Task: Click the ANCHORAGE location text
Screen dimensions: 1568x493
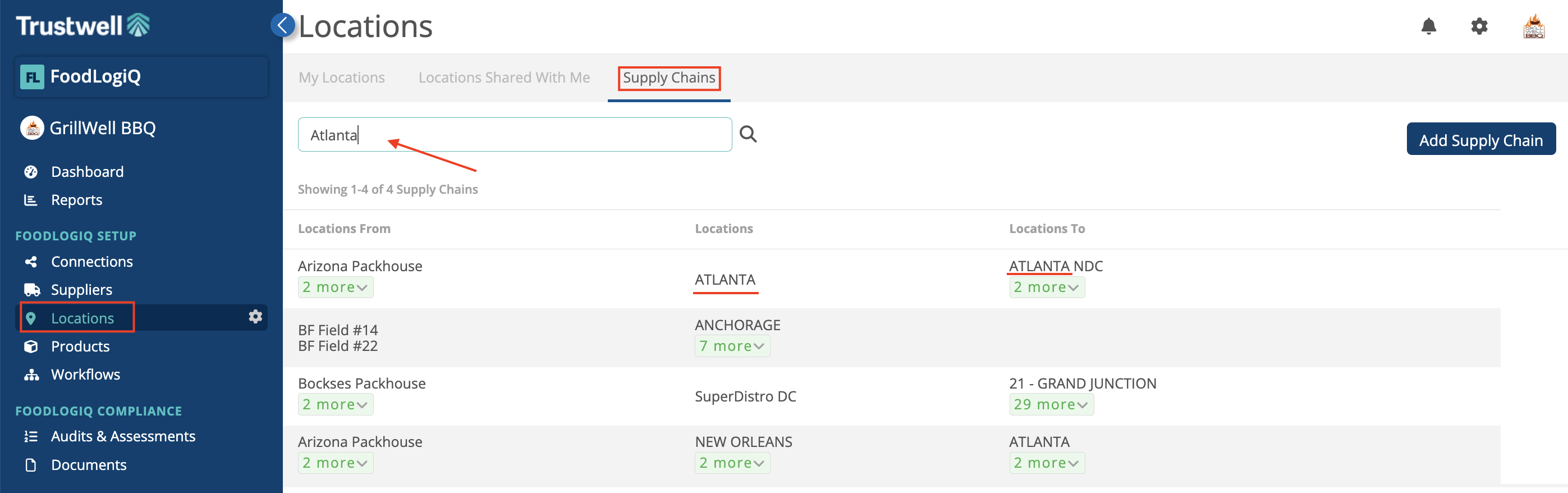Action: click(x=737, y=325)
